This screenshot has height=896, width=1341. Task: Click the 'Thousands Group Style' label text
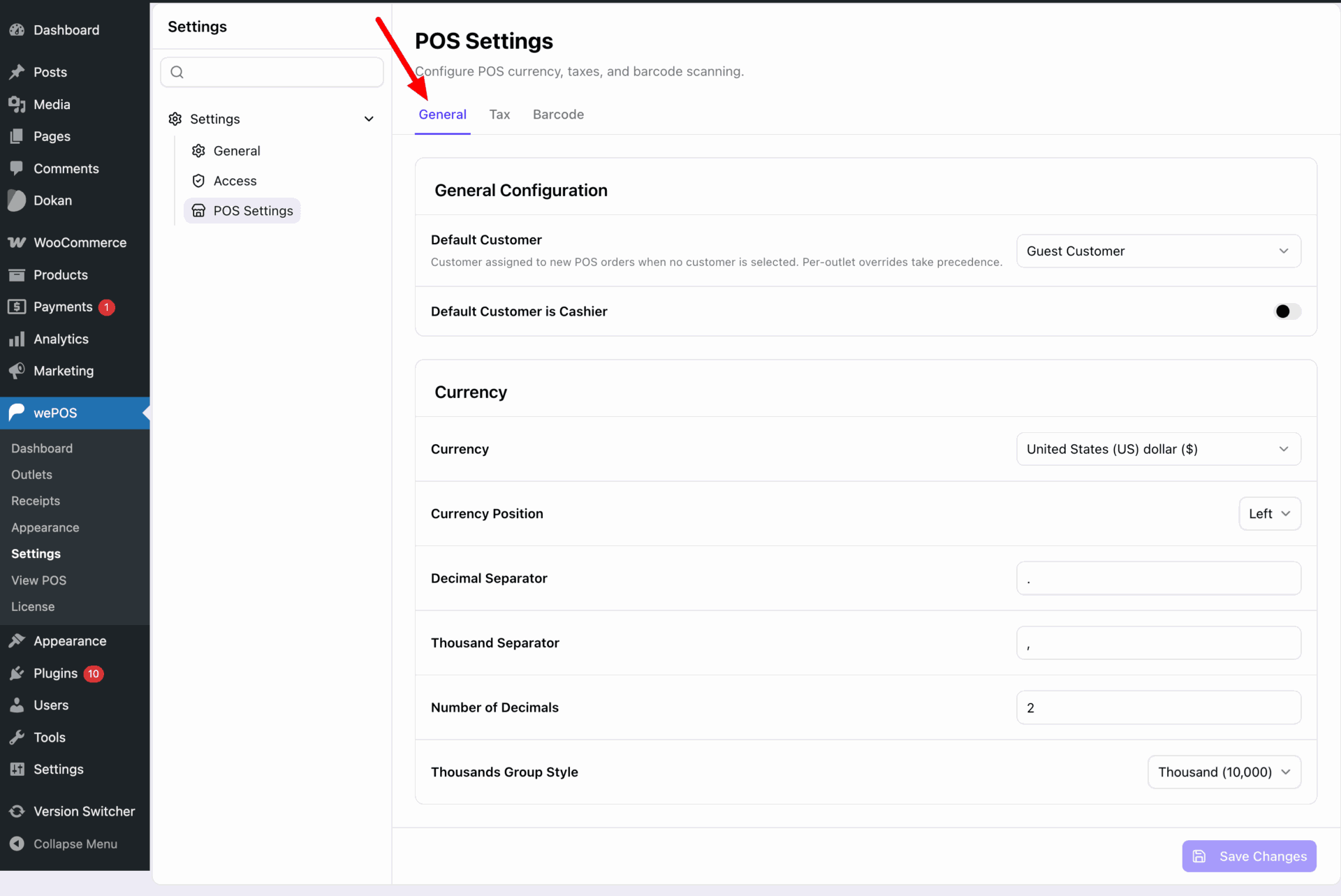504,772
